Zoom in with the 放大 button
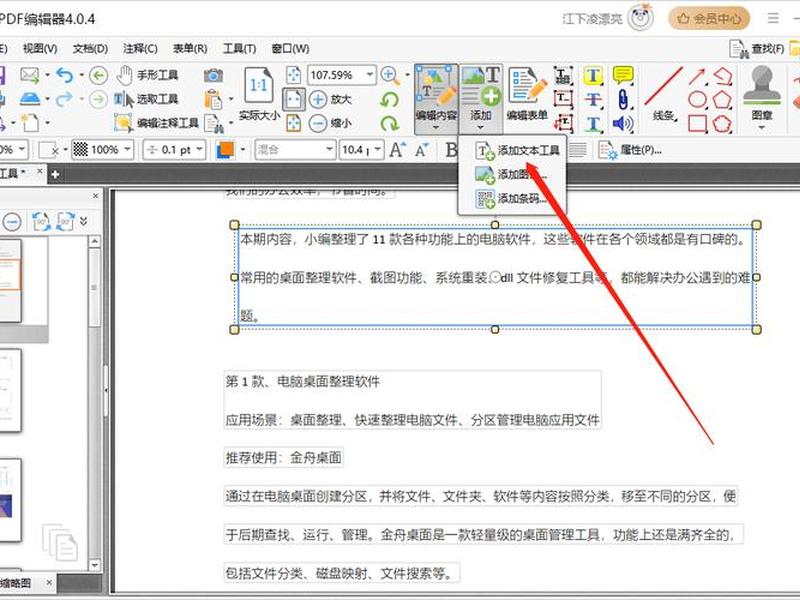The image size is (800, 600). 330,99
